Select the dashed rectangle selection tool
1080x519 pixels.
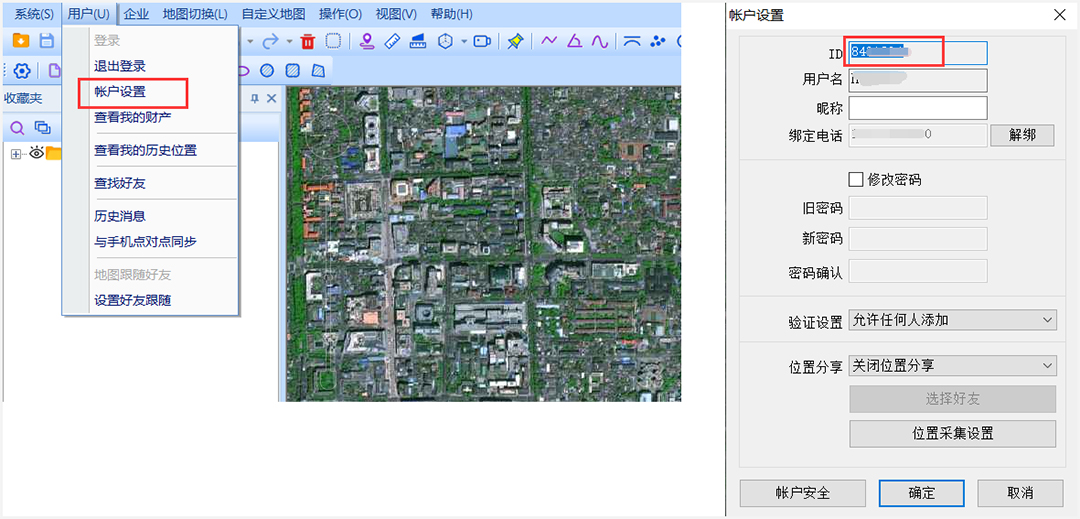pos(333,41)
